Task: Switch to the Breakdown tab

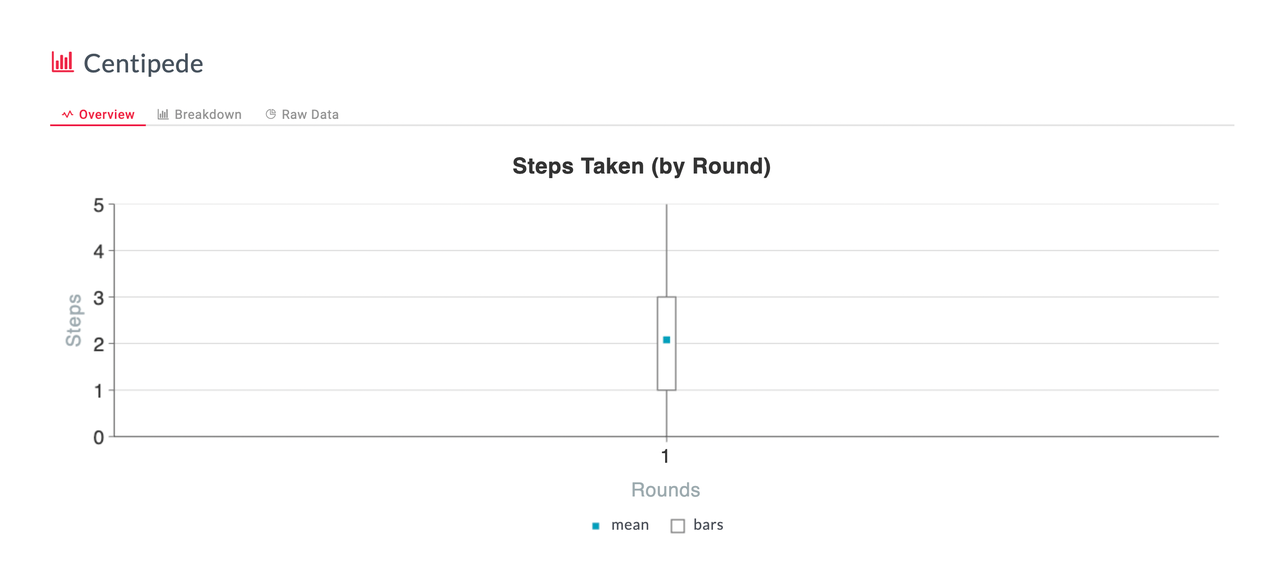Action: tap(199, 115)
